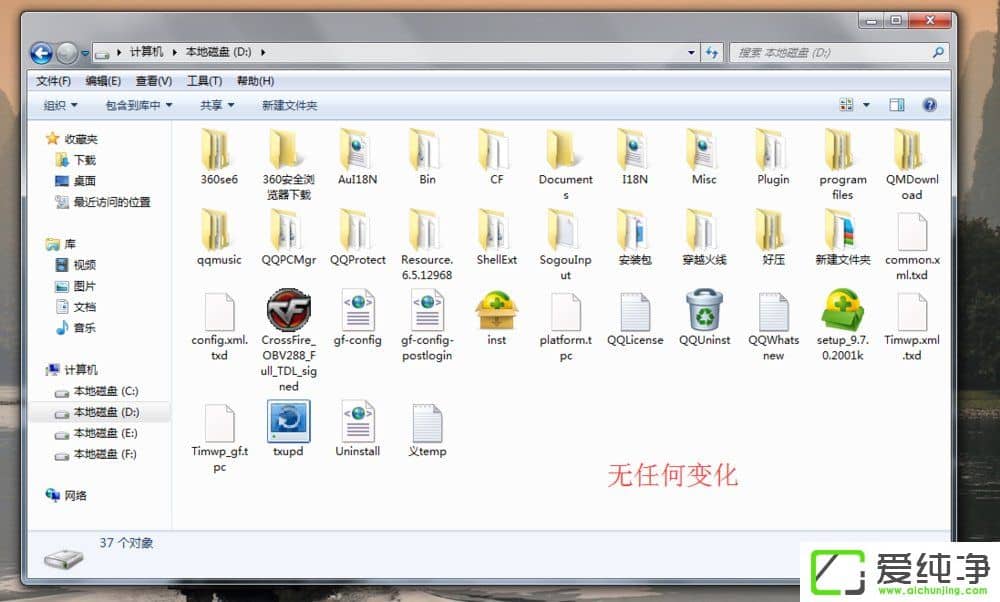Click the help question mark icon
Screen dimensions: 1000x602
tap(929, 105)
